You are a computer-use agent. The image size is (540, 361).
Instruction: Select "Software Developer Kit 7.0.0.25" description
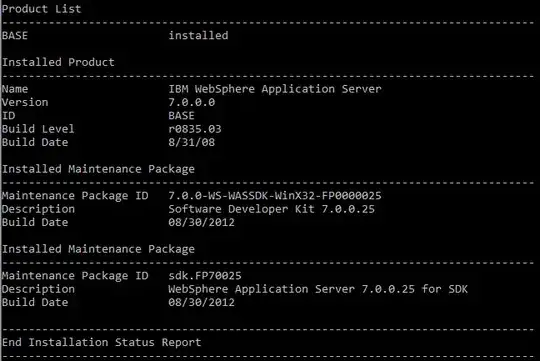[271, 209]
